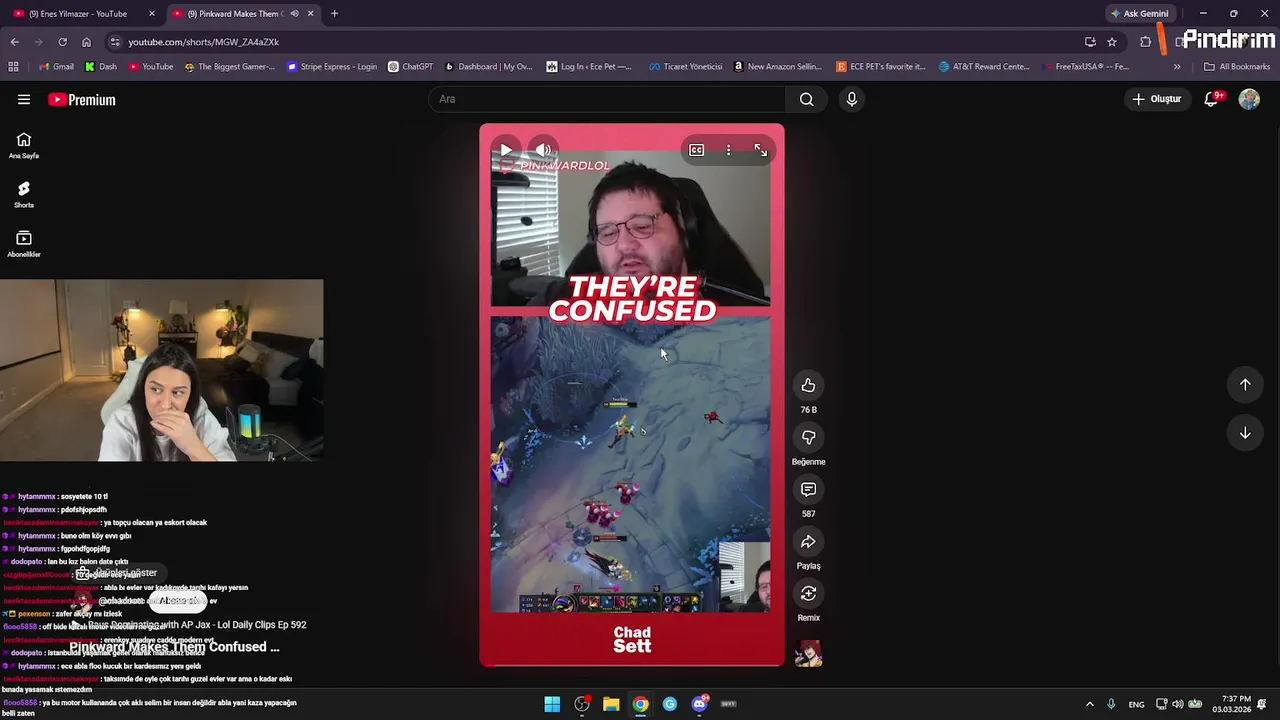Open the Chrome extensions puzzle icon

pyautogui.click(x=1146, y=42)
